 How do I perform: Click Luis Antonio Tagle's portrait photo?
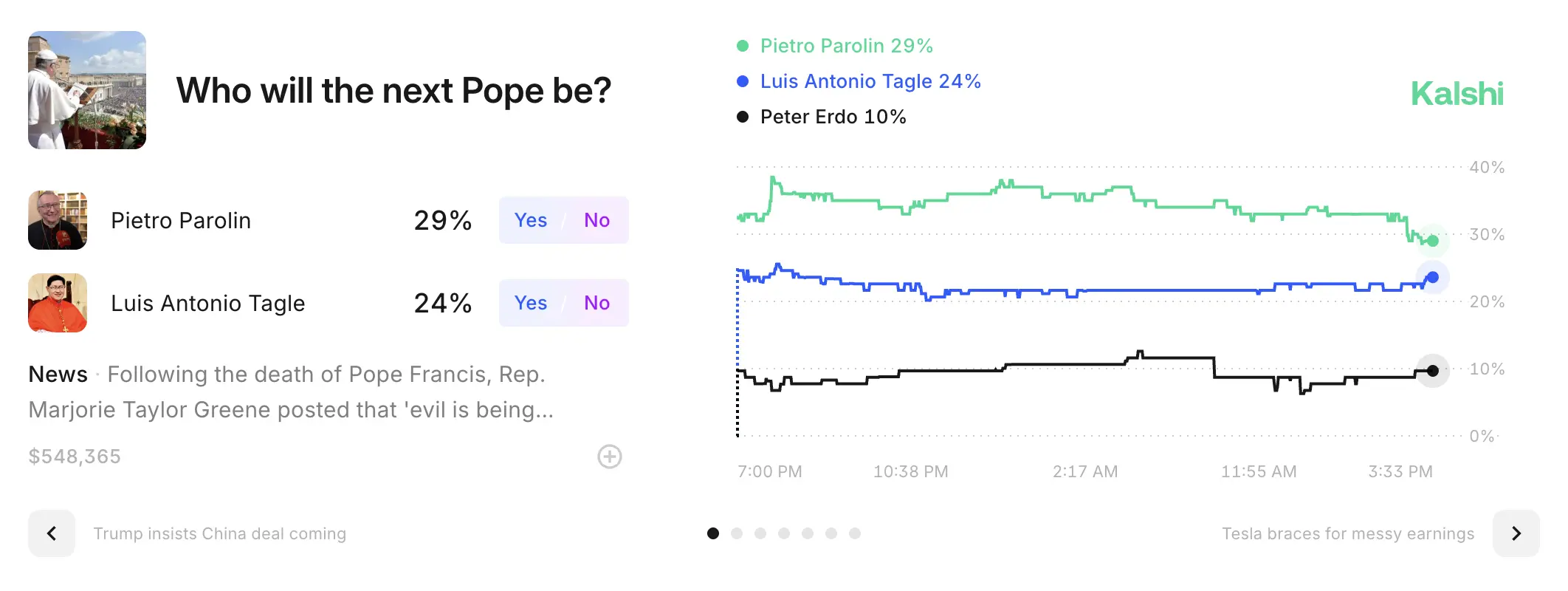[58, 303]
